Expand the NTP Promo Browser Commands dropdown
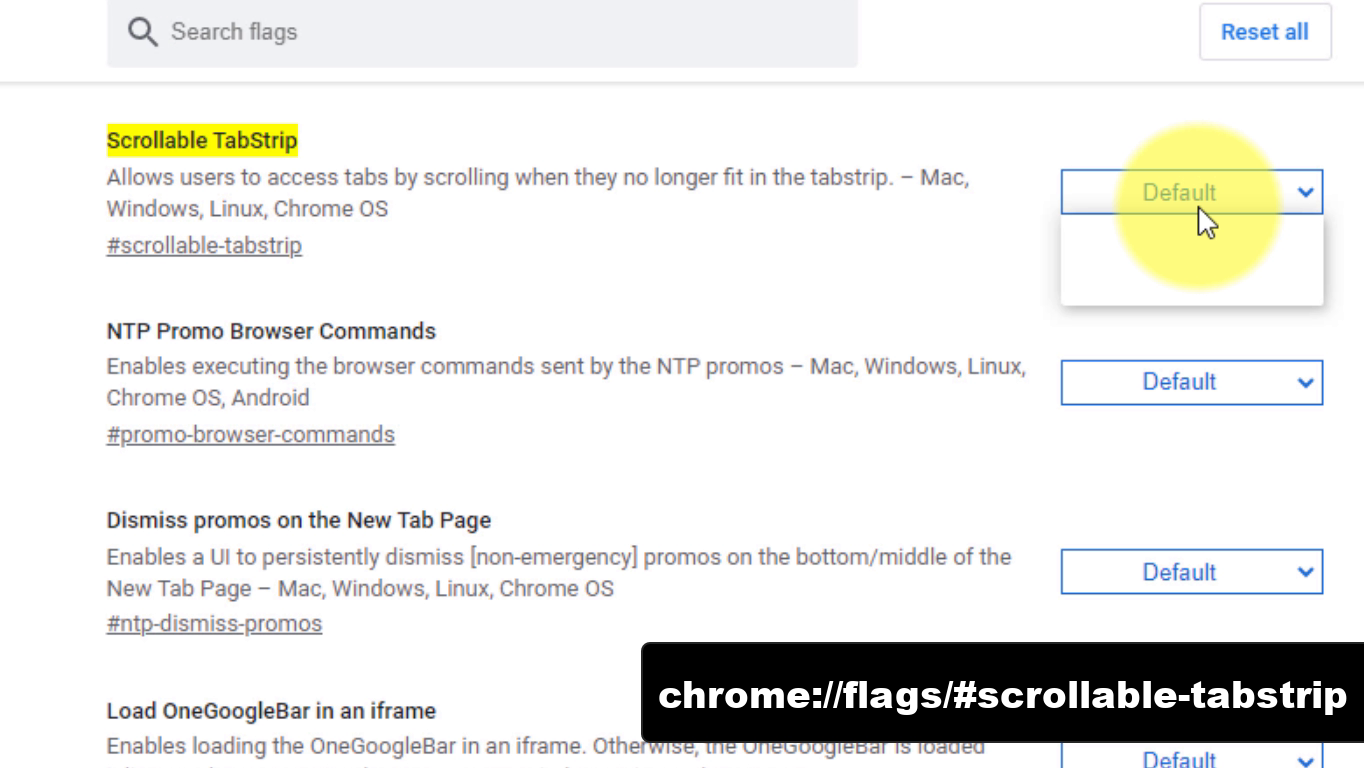Viewport: 1364px width, 768px height. [x=1191, y=382]
